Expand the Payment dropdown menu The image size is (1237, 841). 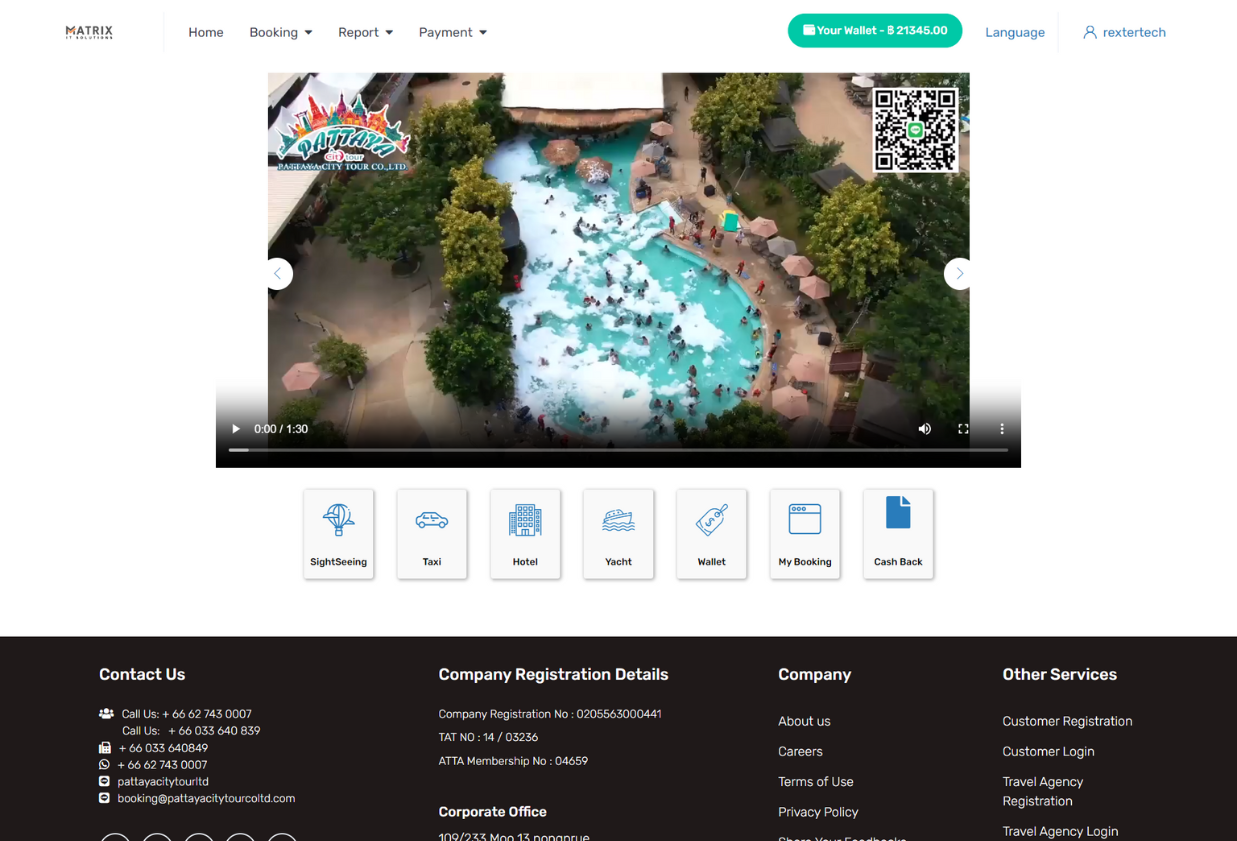point(452,32)
